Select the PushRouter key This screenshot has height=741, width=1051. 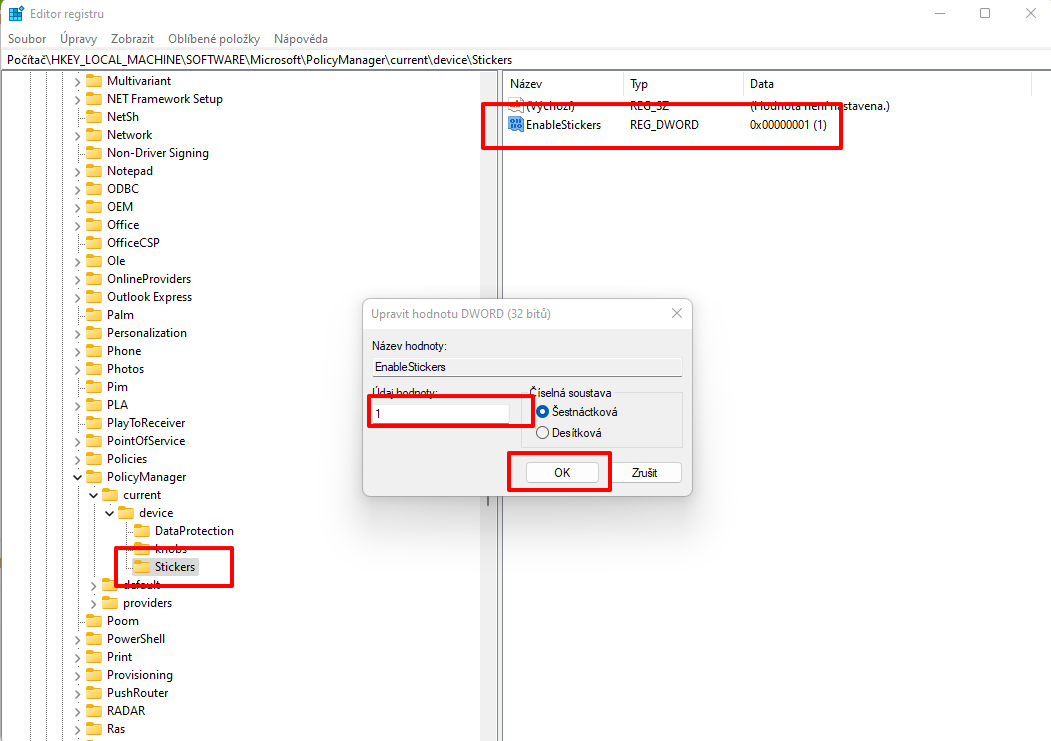pyautogui.click(x=137, y=693)
